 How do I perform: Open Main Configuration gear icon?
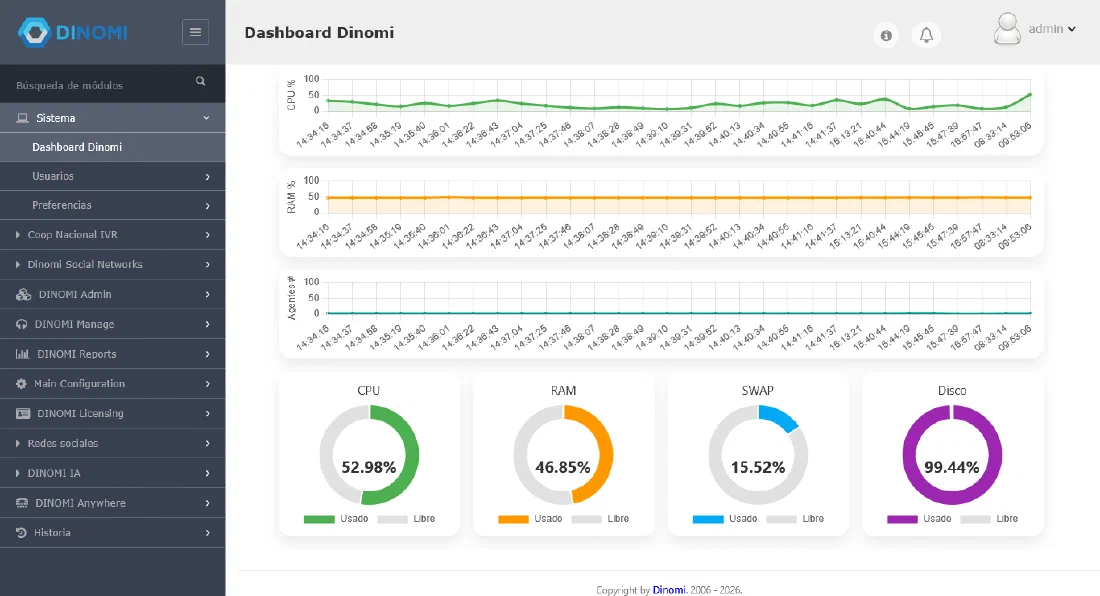tap(21, 384)
